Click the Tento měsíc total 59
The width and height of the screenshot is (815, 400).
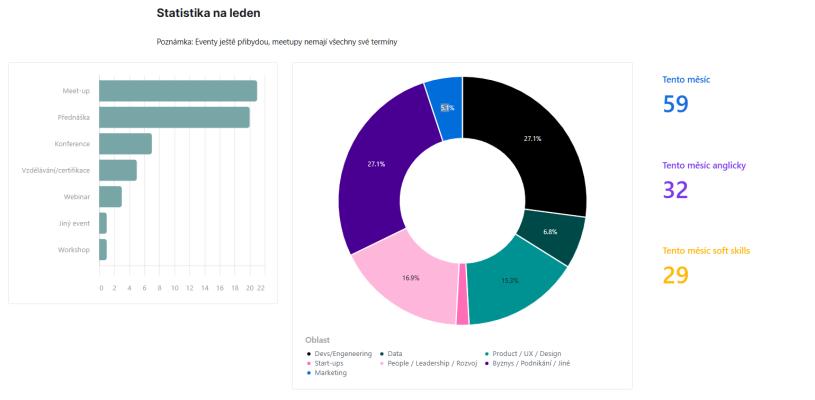click(x=675, y=104)
